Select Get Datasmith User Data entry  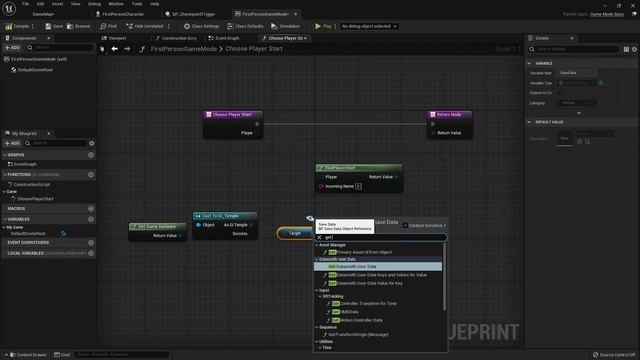378,267
